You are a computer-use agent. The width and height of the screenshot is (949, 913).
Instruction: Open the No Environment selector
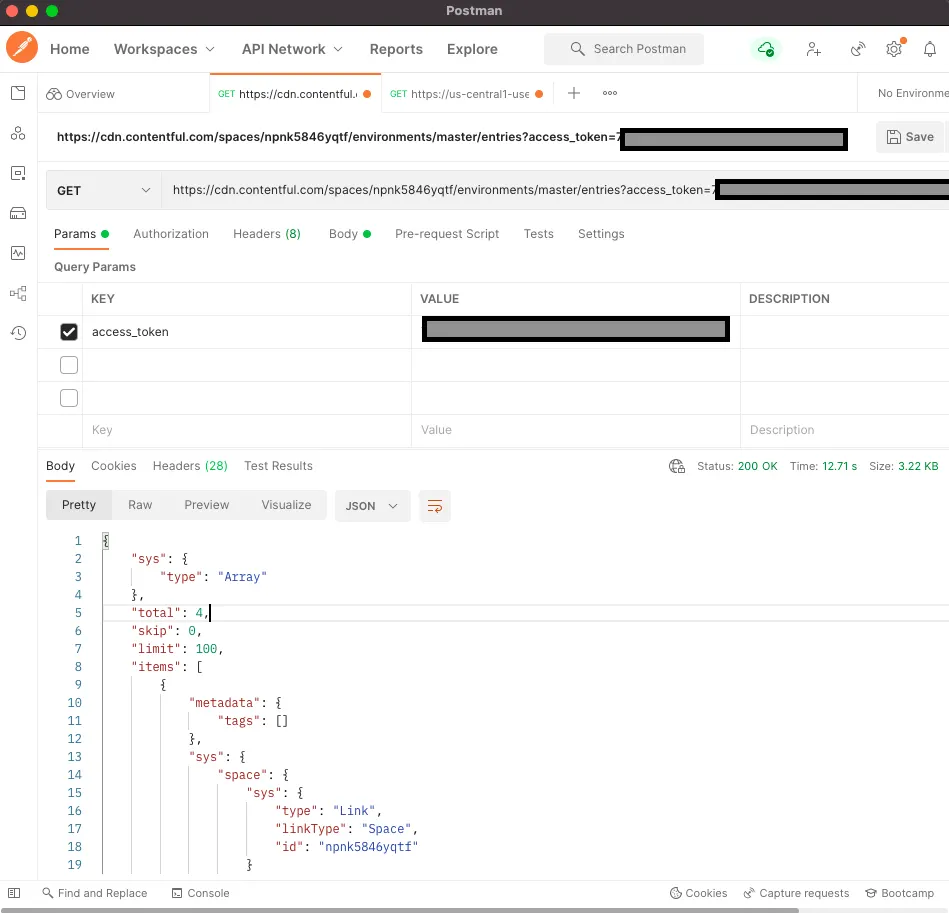click(x=913, y=93)
